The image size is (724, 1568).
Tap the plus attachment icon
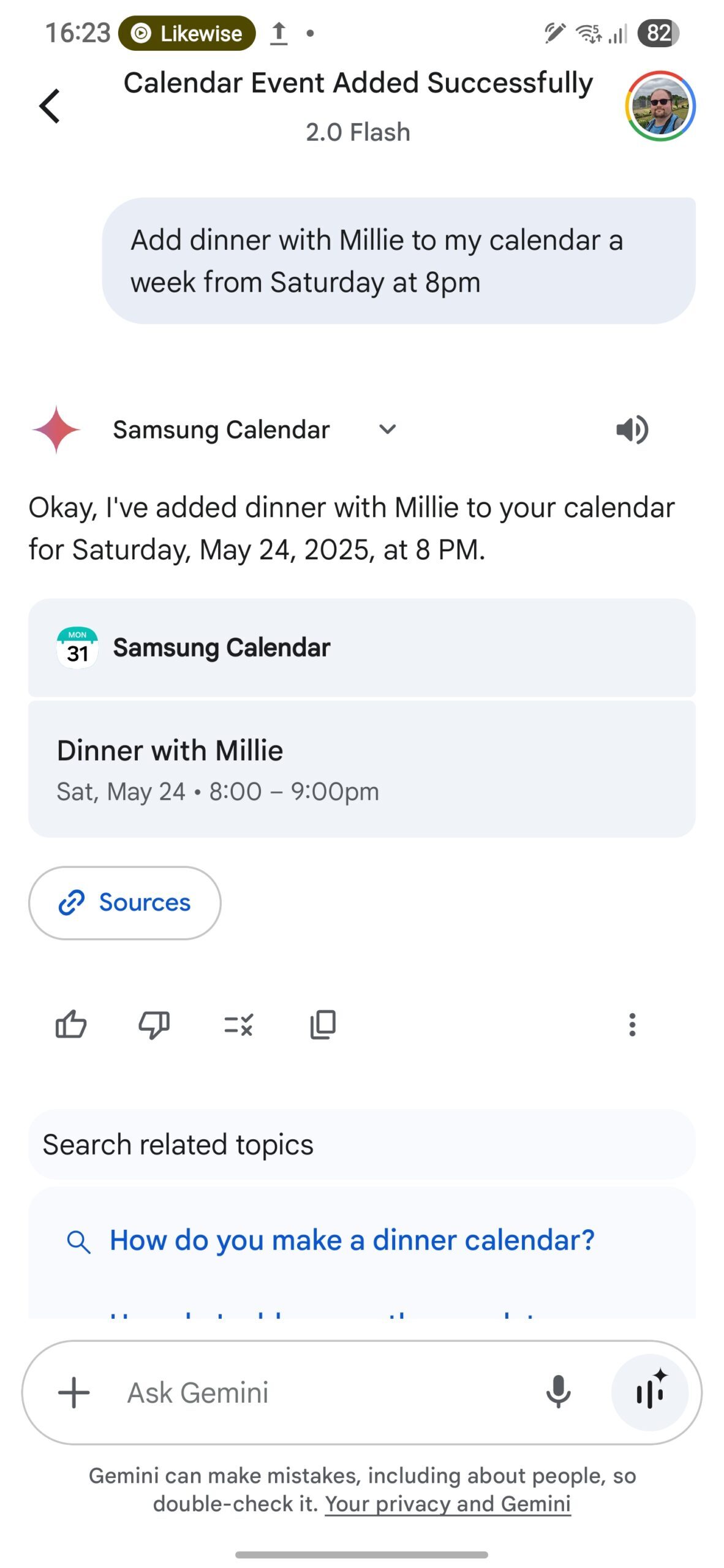point(74,1392)
